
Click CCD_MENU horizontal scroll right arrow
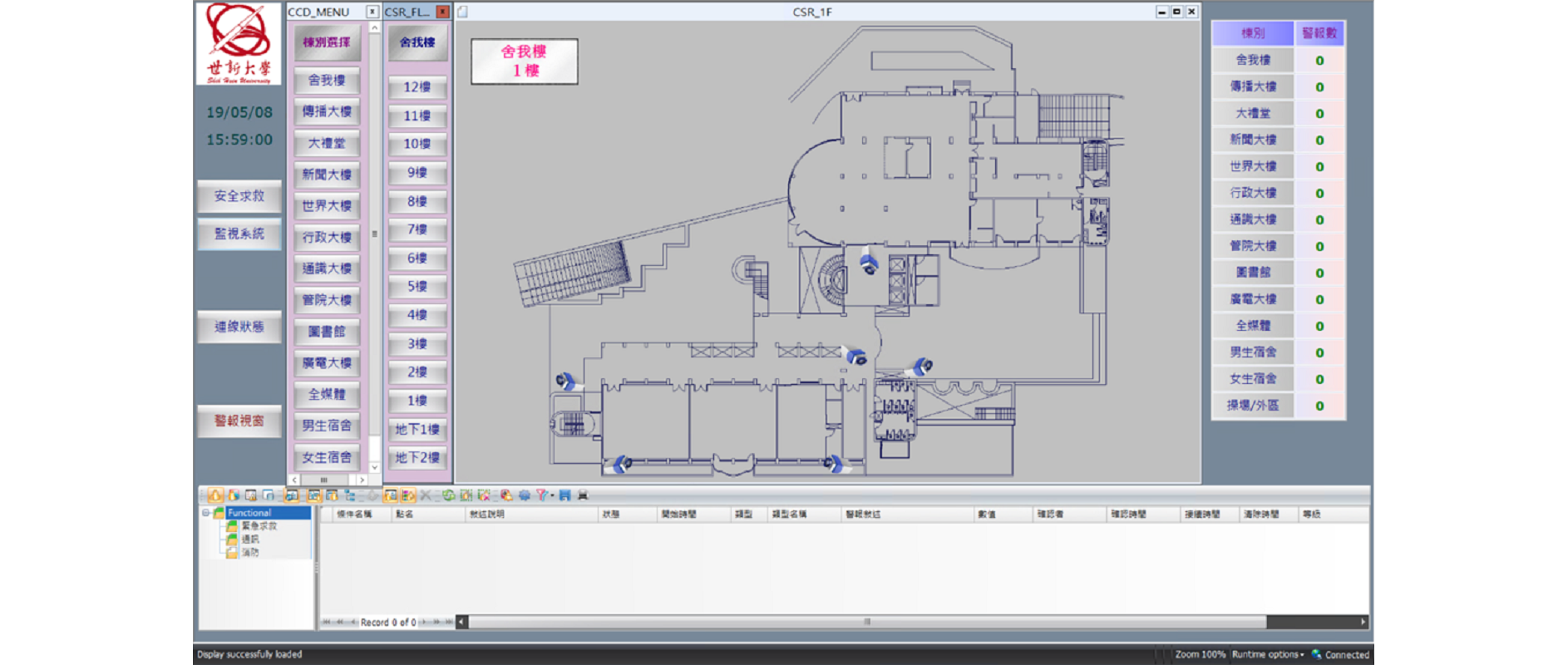(x=362, y=480)
